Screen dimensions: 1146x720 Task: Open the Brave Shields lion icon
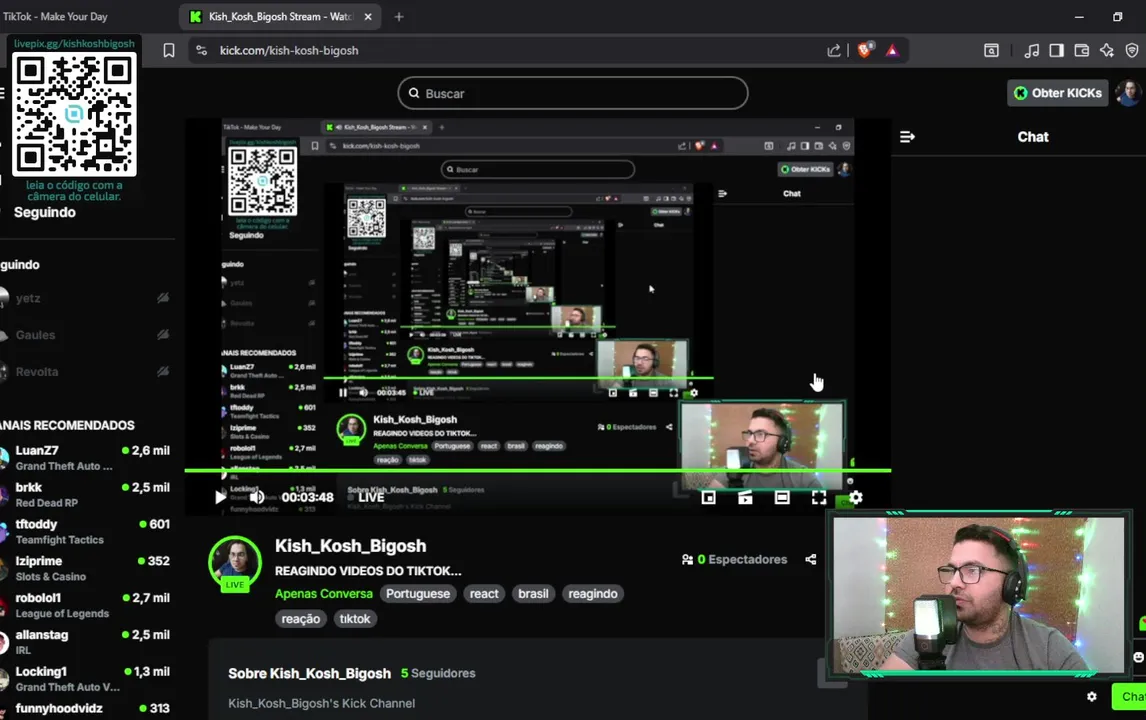point(865,50)
